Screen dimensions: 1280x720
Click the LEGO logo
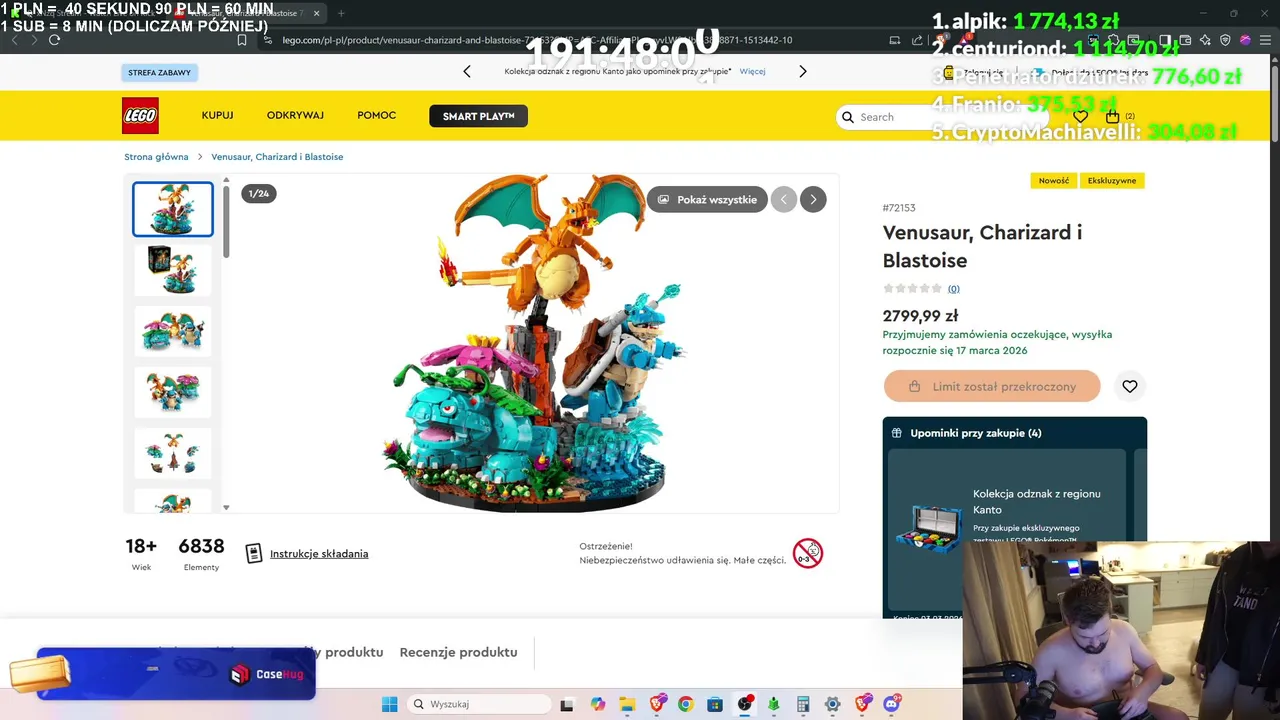pos(140,116)
